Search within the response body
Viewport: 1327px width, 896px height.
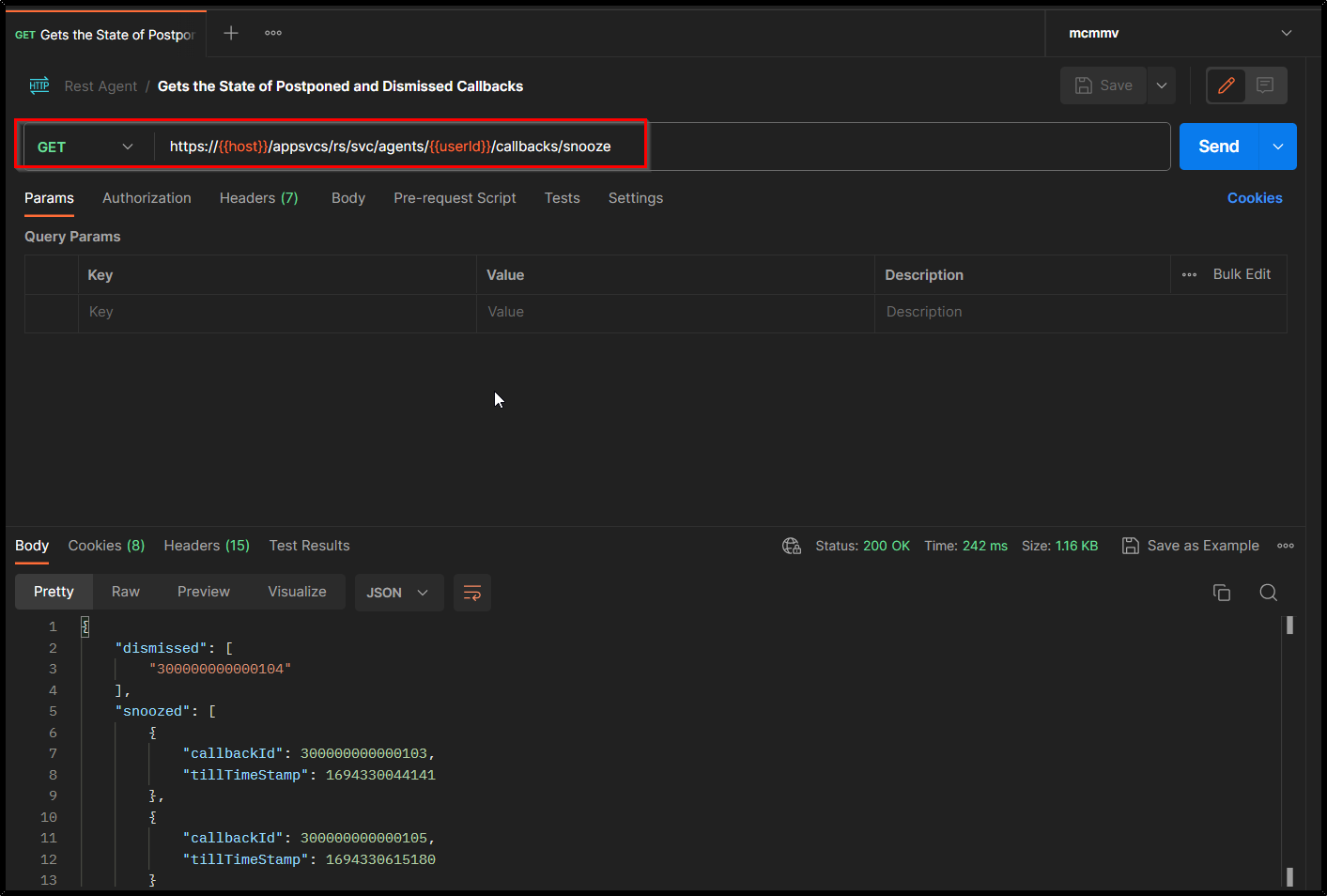pos(1268,593)
